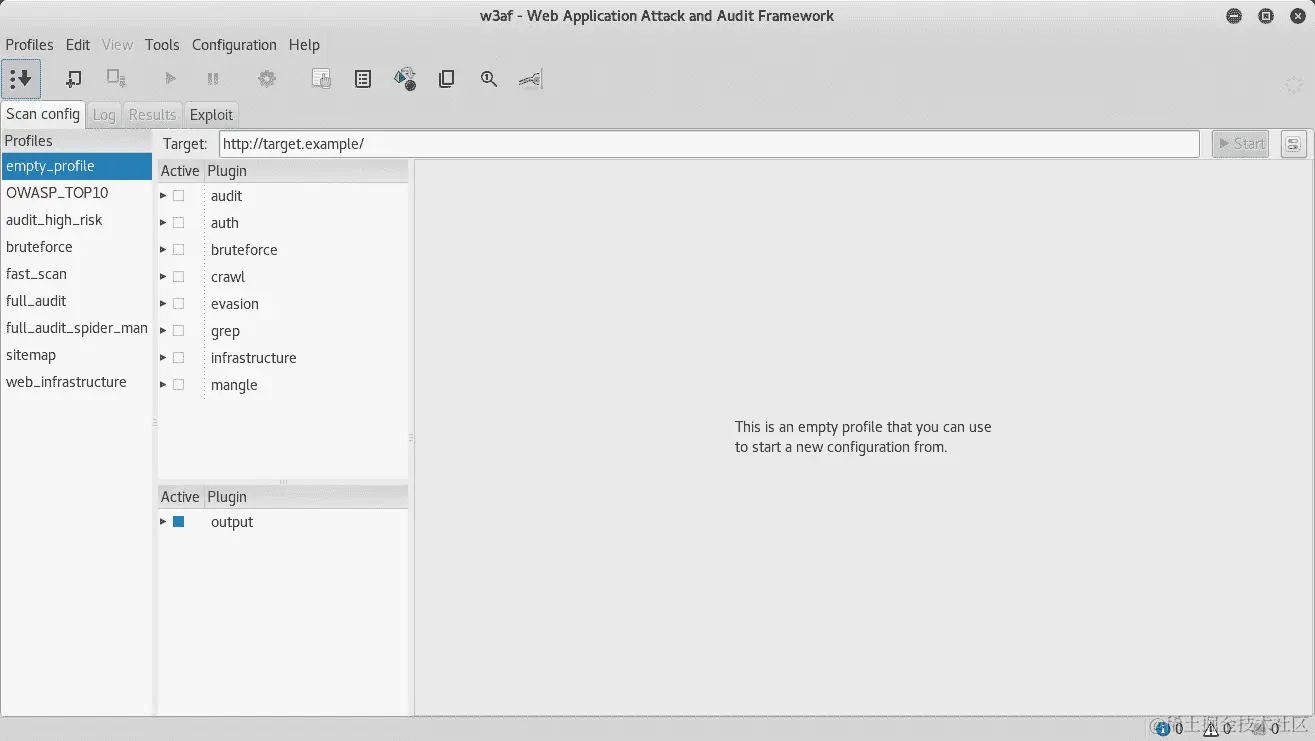Expand the output plugin tree arrow
The width and height of the screenshot is (1315, 741).
[163, 522]
